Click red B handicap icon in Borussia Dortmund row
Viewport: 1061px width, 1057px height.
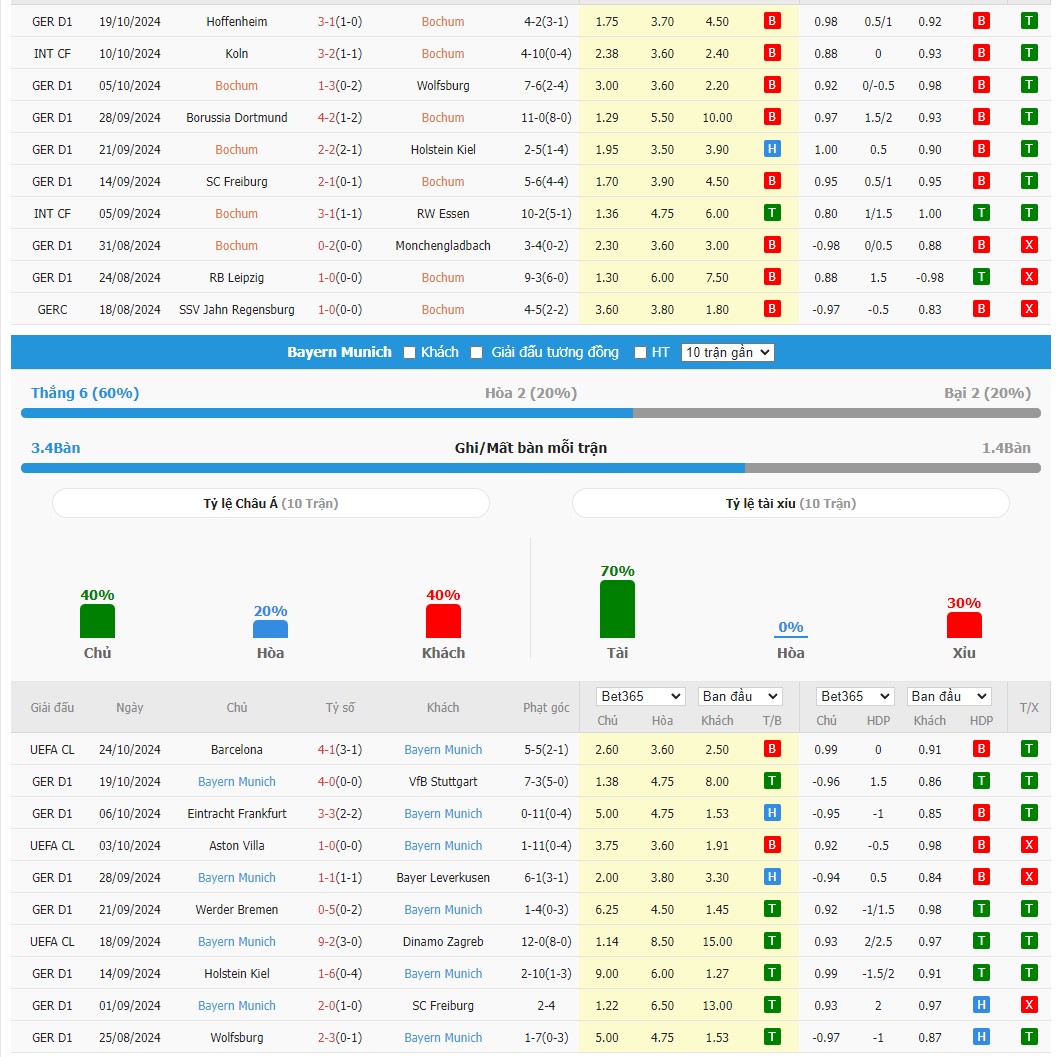click(981, 116)
